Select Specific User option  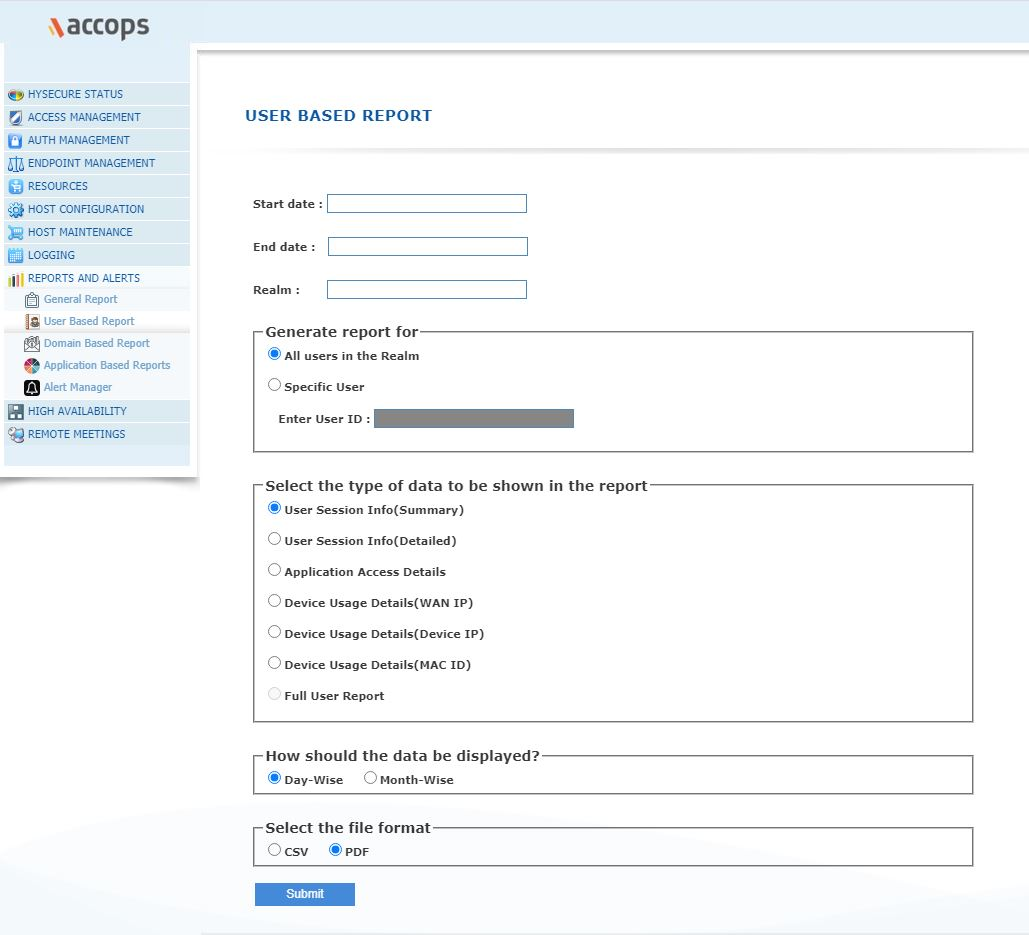click(274, 385)
